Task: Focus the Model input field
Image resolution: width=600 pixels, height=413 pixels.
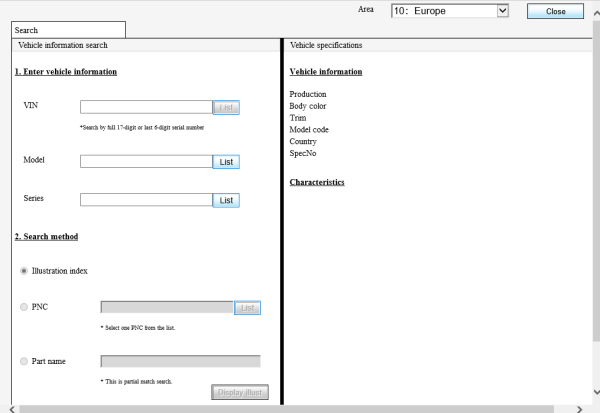Action: pos(146,162)
